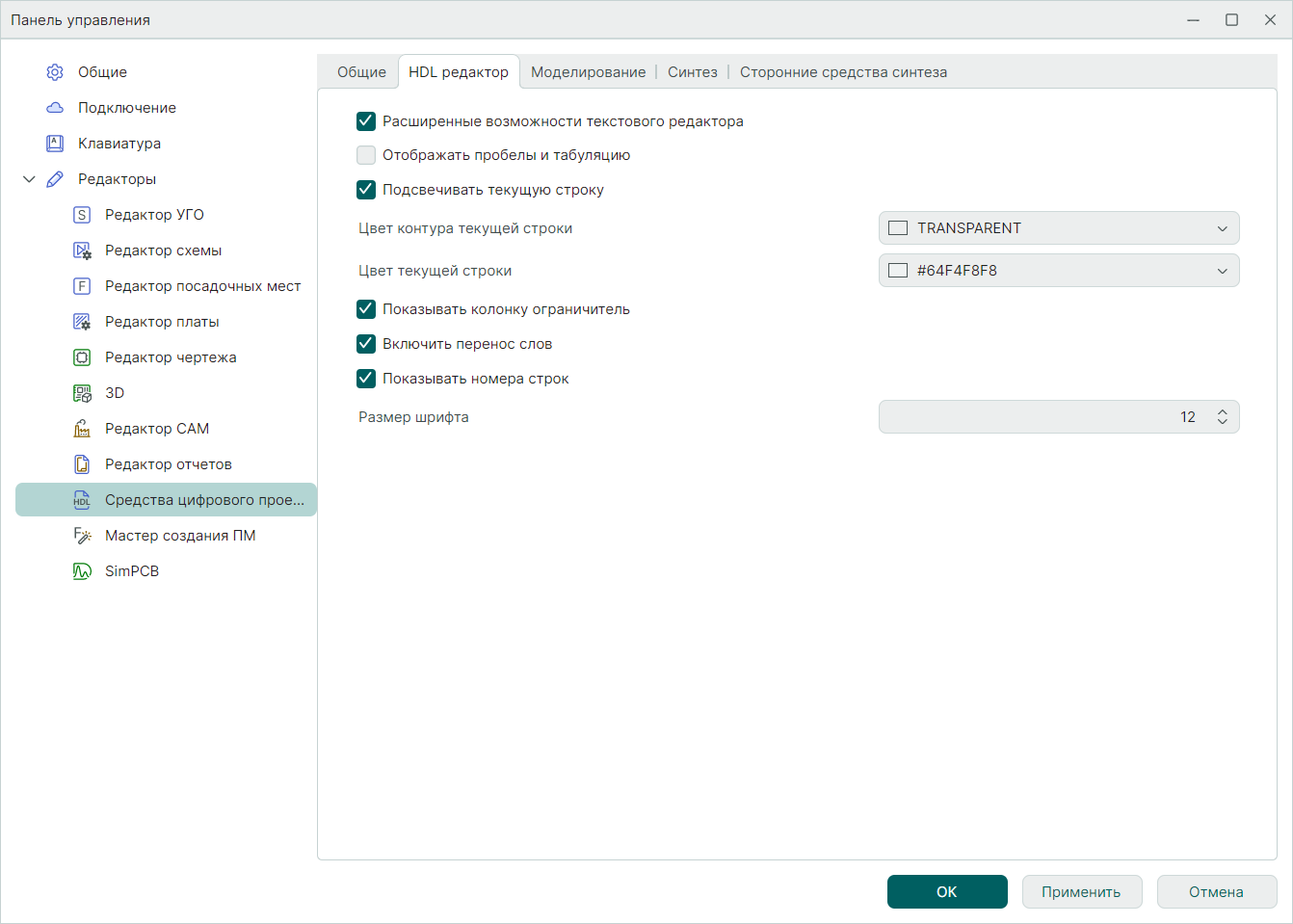Click the Редактор платы icon

coord(82,322)
